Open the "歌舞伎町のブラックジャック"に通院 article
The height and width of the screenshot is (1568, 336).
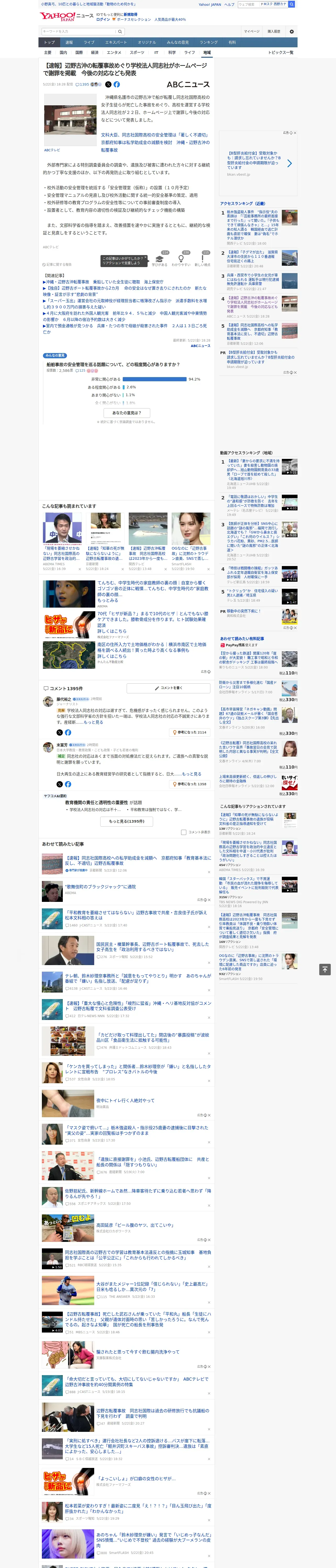coord(101,887)
